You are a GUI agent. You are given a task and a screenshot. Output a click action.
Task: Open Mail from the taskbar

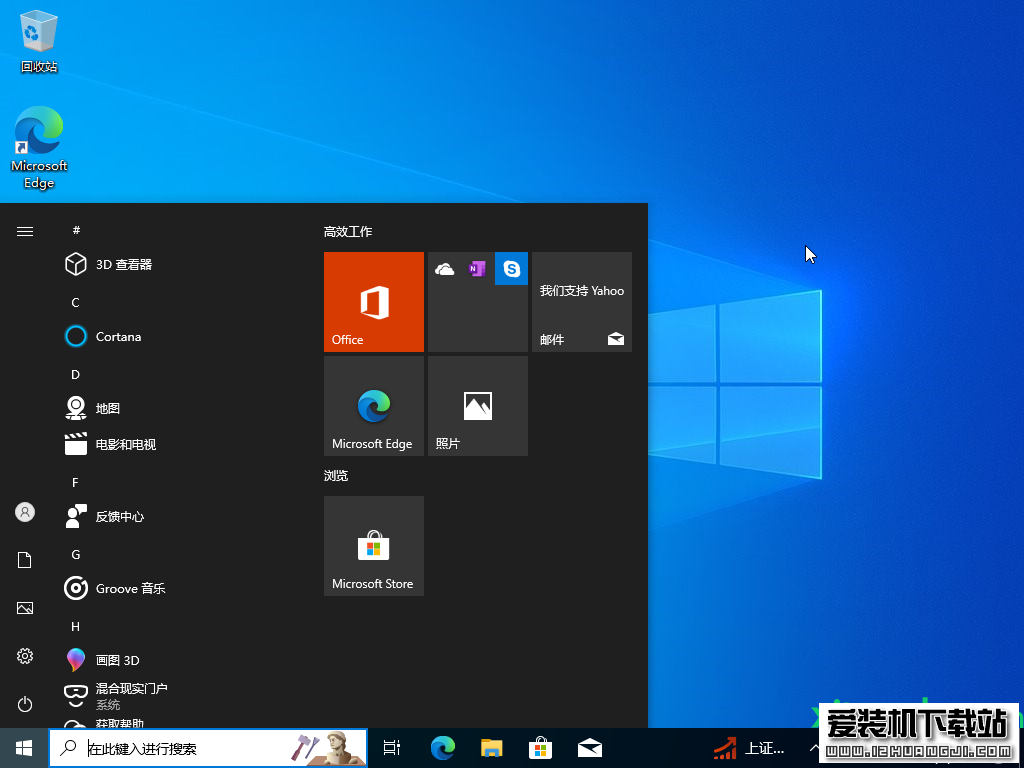pyautogui.click(x=590, y=748)
